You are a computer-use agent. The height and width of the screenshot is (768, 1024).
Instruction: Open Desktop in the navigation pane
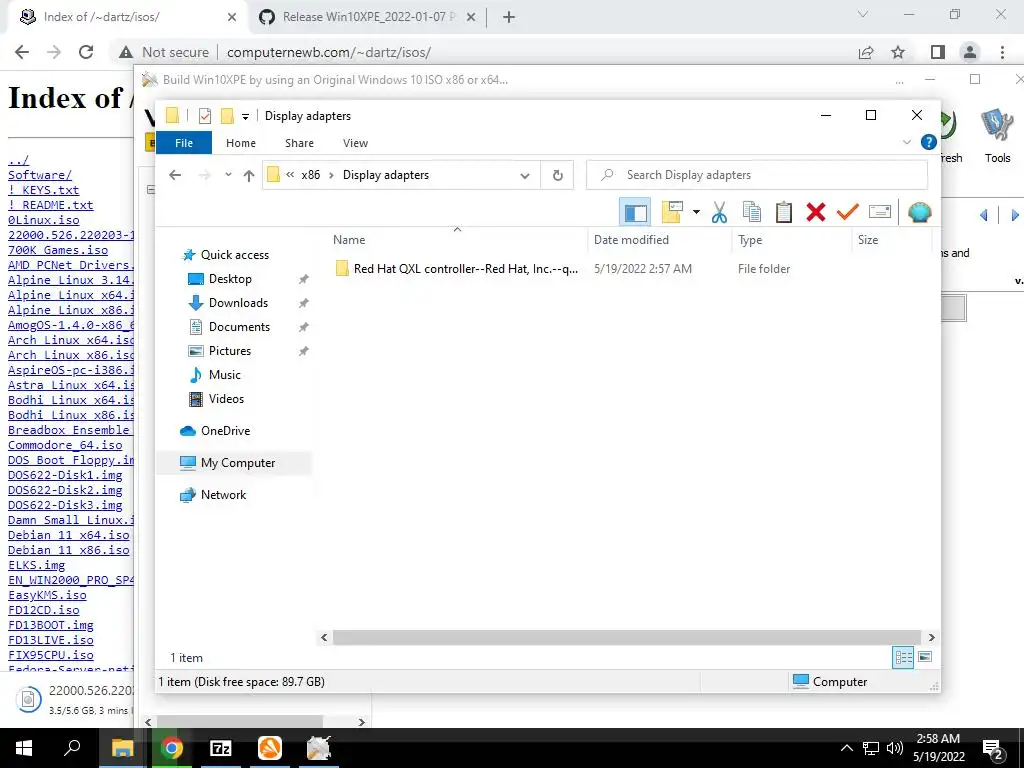point(230,279)
